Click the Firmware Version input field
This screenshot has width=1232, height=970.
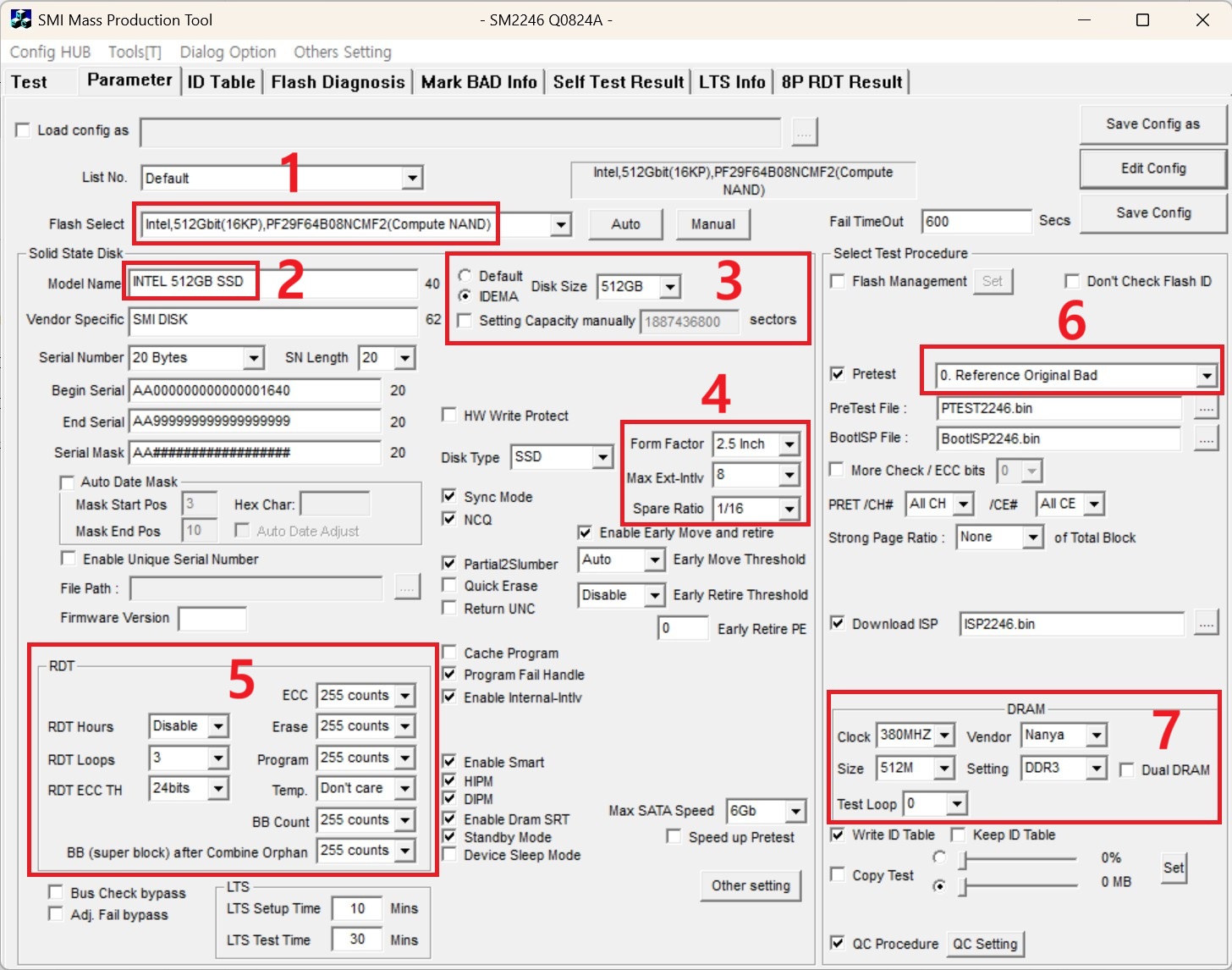click(x=212, y=619)
